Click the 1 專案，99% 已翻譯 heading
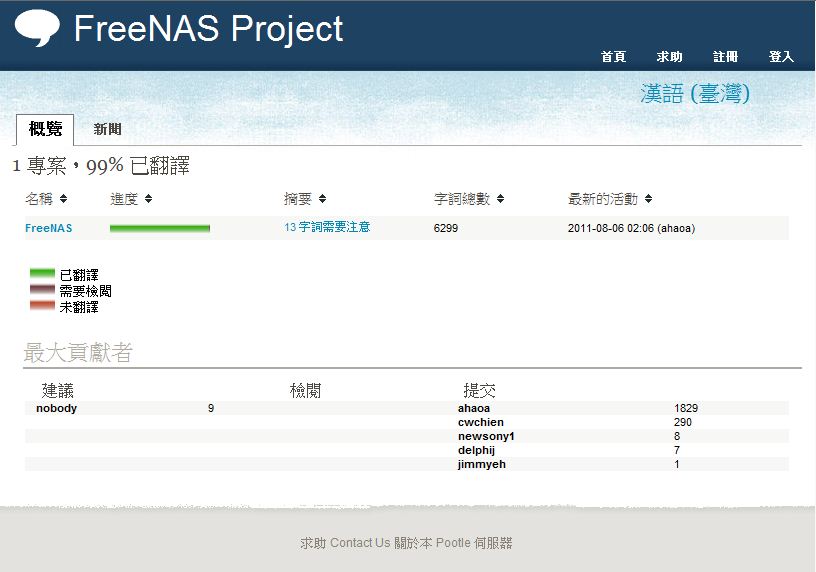 (x=101, y=166)
